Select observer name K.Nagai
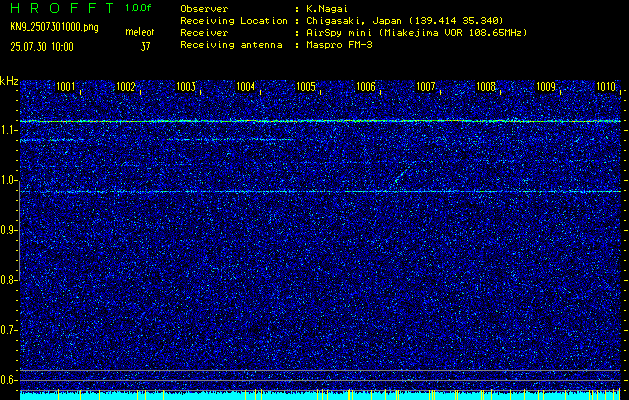The image size is (629, 400). (326, 8)
